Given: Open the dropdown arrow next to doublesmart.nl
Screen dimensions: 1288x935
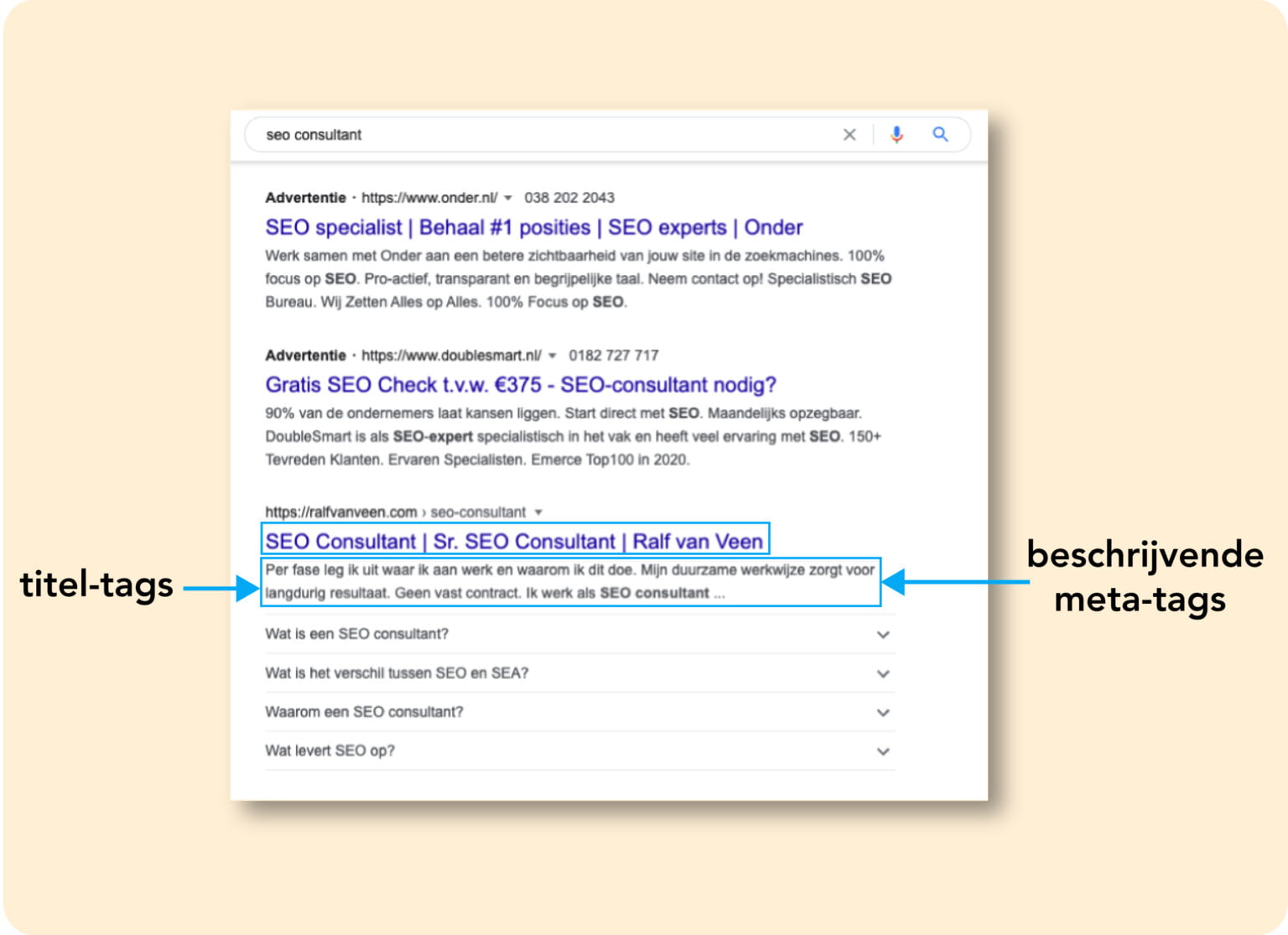Looking at the screenshot, I should point(553,355).
